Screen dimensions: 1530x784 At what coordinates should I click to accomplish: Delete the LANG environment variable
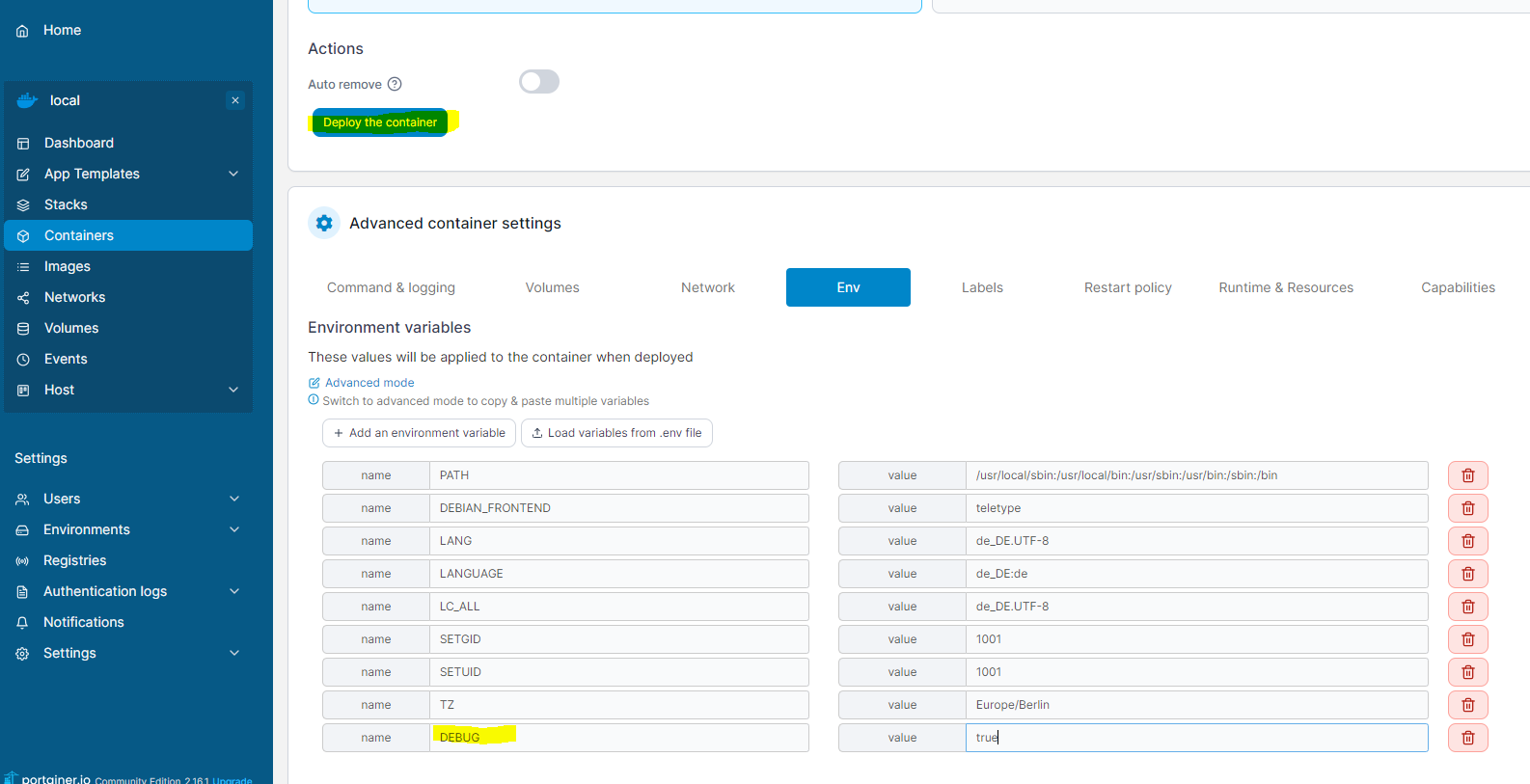tap(1468, 541)
